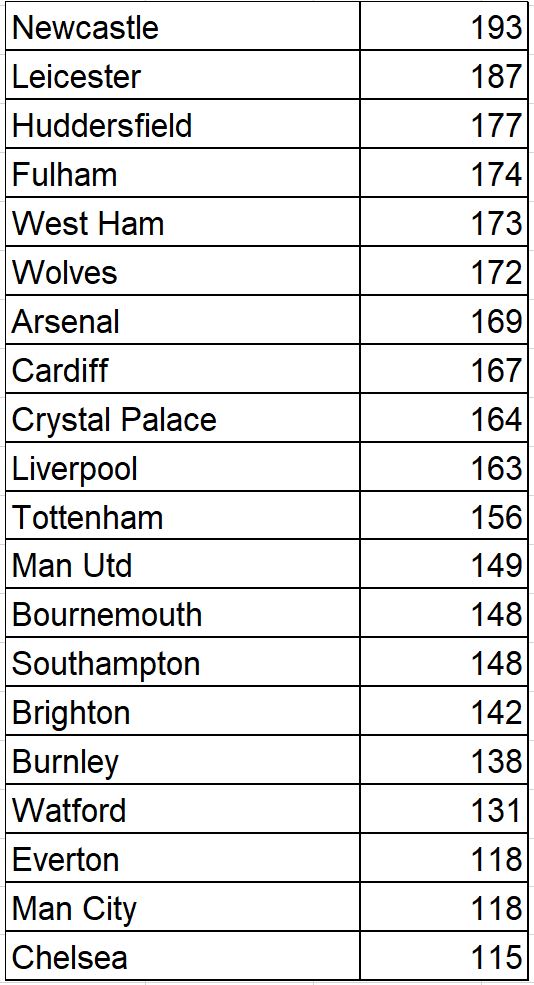
Task: Select the Burnley cell
Action: pos(183,760)
